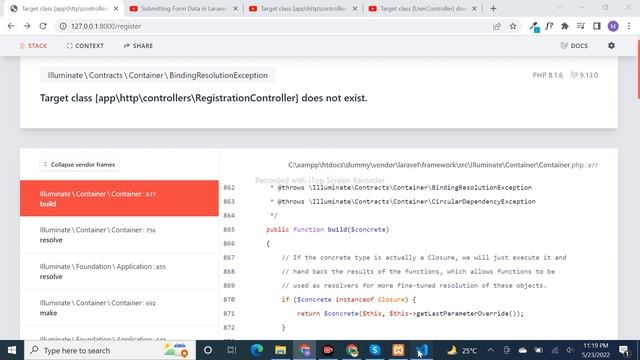This screenshot has height=360, width=640.
Task: Open the profile avatar menu
Action: [x=613, y=26]
